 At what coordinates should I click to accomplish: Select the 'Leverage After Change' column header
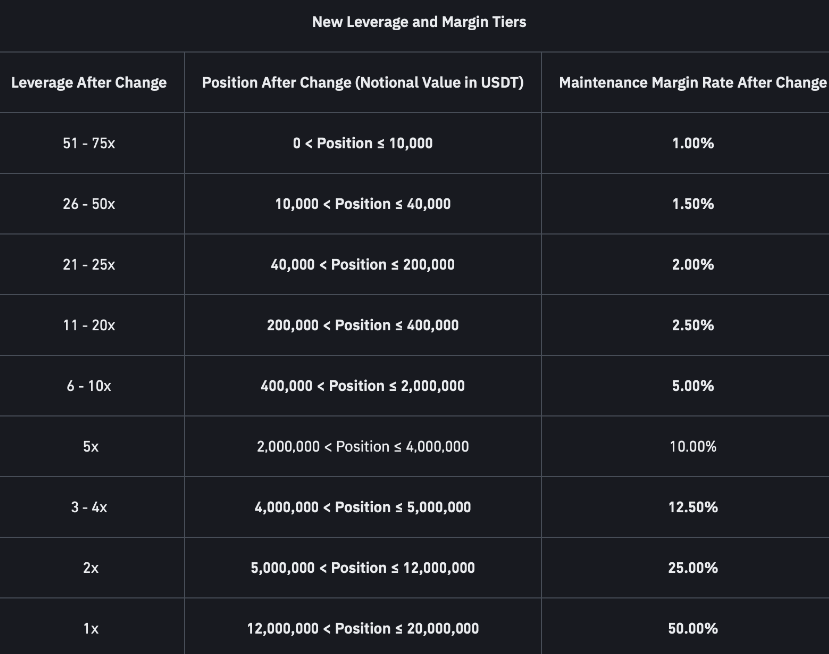coord(89,82)
